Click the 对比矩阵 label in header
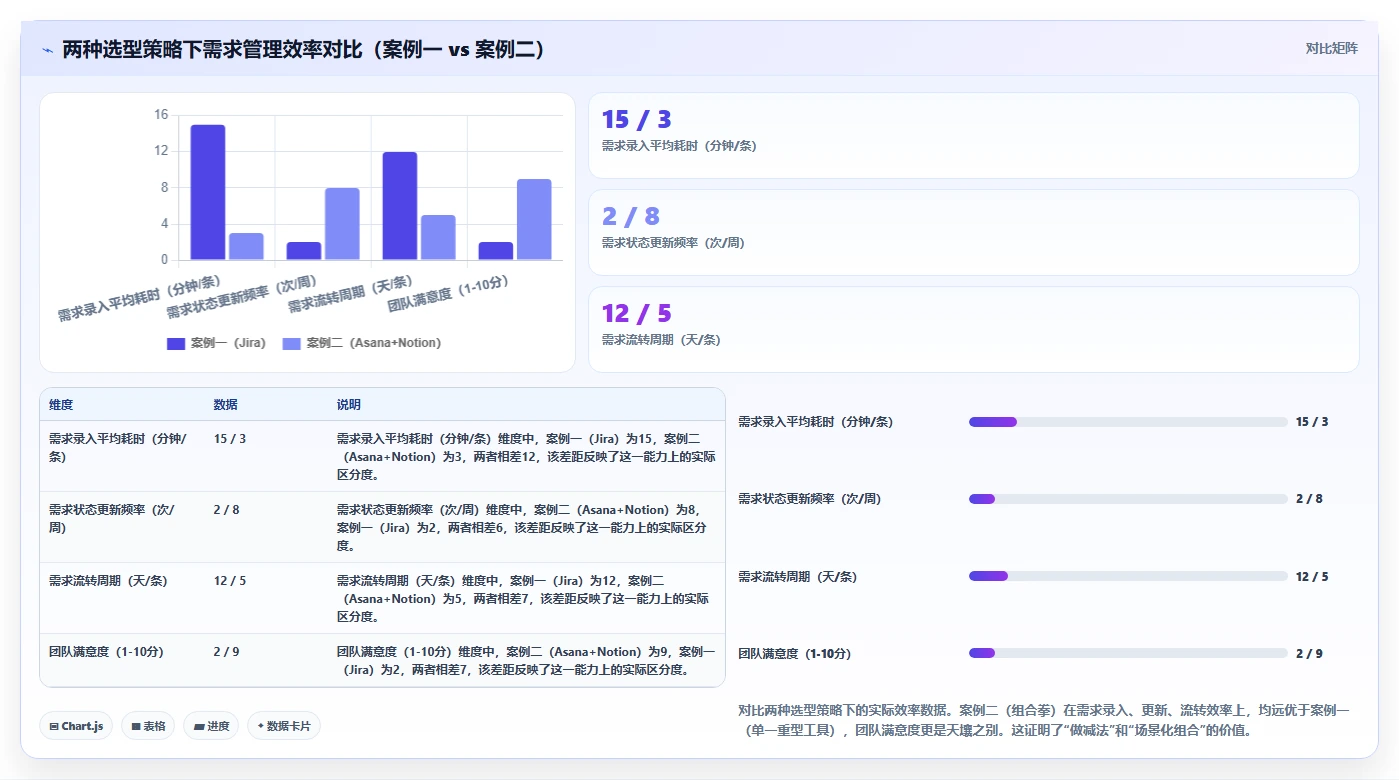This screenshot has width=1399, height=780. [x=1332, y=48]
